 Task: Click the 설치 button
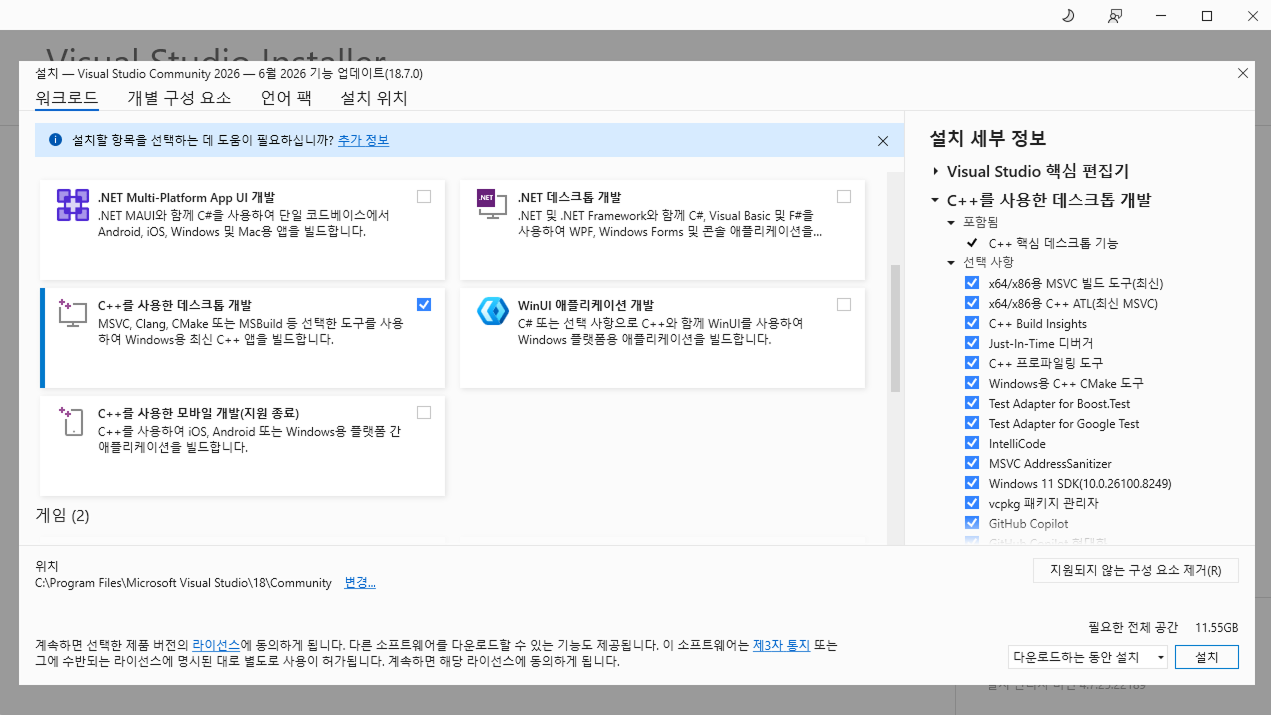(x=1207, y=657)
